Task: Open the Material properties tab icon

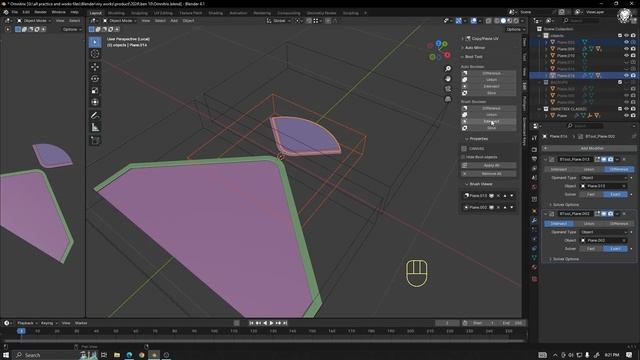Action: click(x=534, y=267)
